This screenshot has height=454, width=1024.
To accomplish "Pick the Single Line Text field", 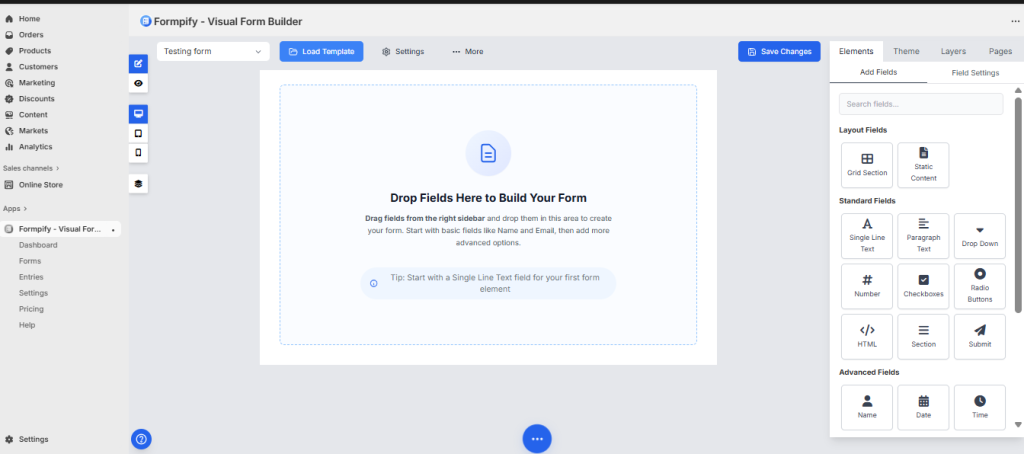I will coord(867,236).
